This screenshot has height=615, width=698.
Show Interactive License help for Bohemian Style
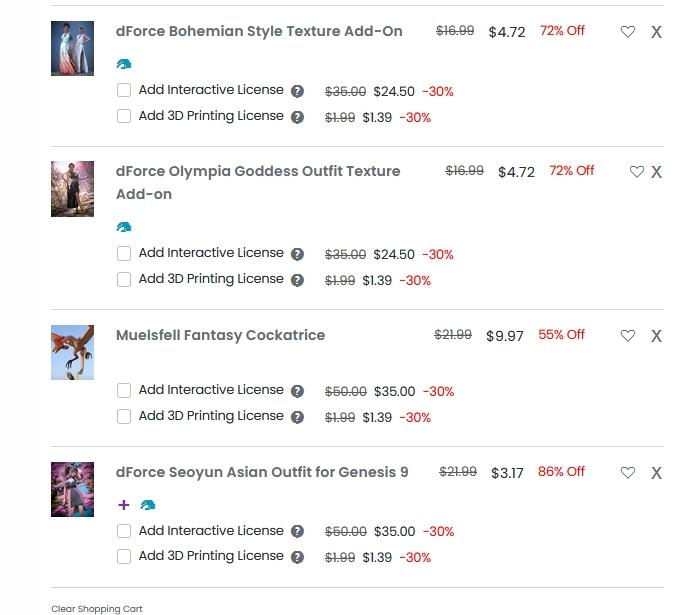297,91
